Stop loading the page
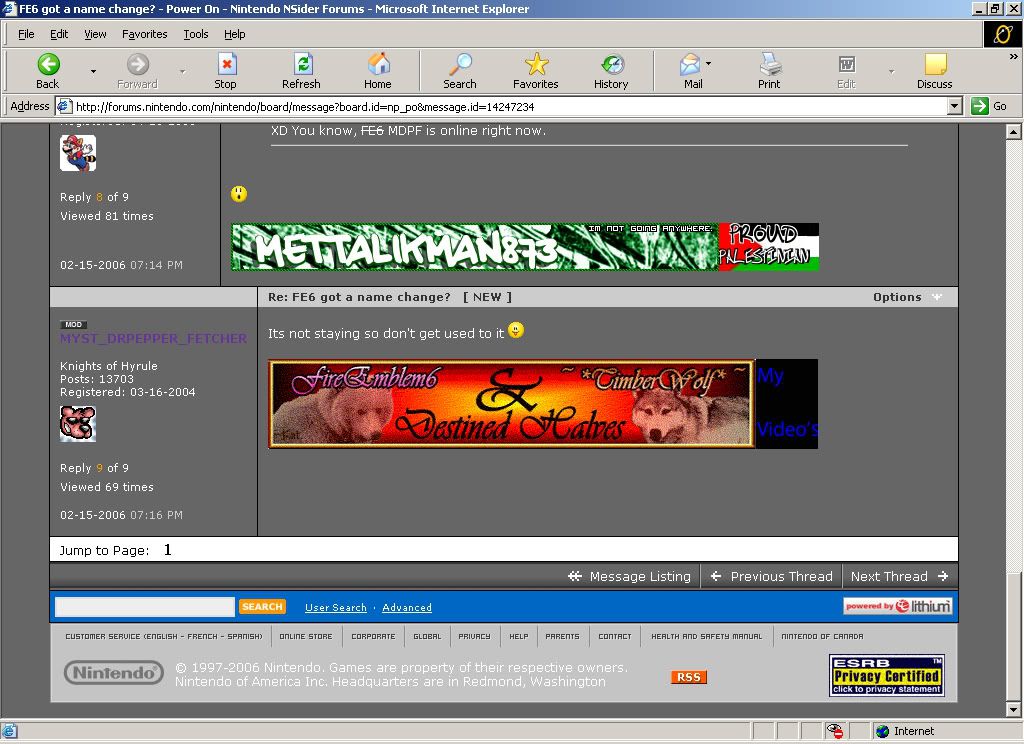The height and width of the screenshot is (744, 1024). (225, 71)
